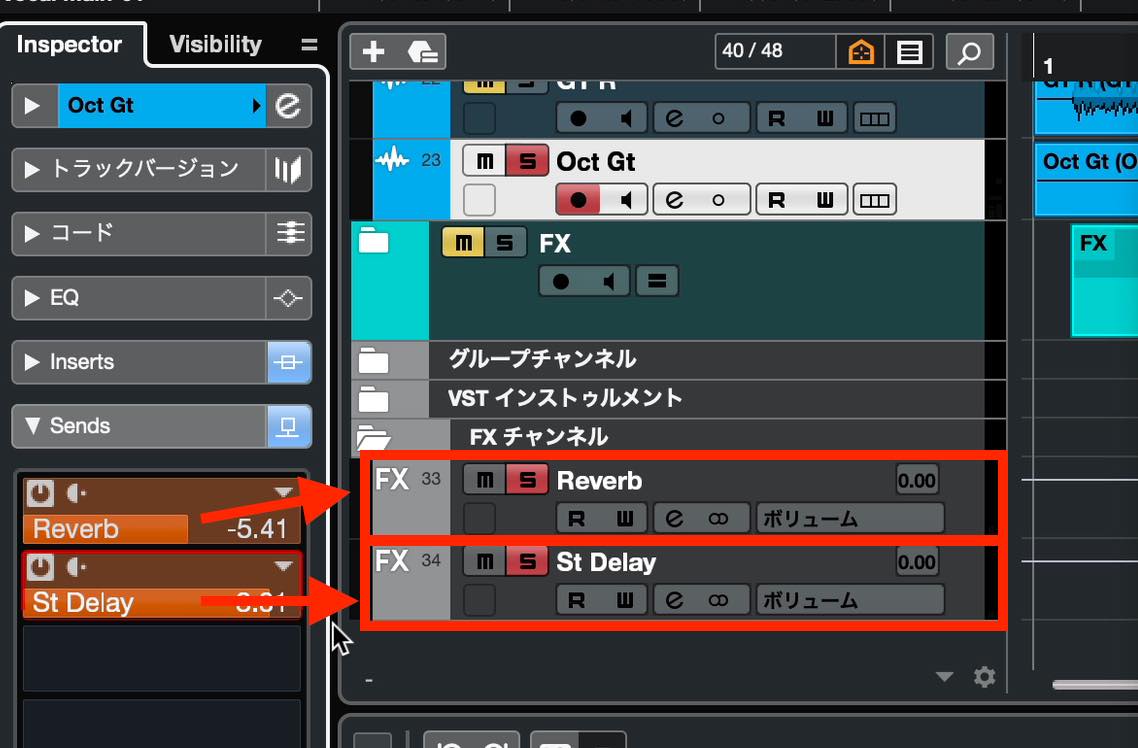Open track list bottom dropdown arrow
This screenshot has width=1138, height=748.
pyautogui.click(x=944, y=677)
